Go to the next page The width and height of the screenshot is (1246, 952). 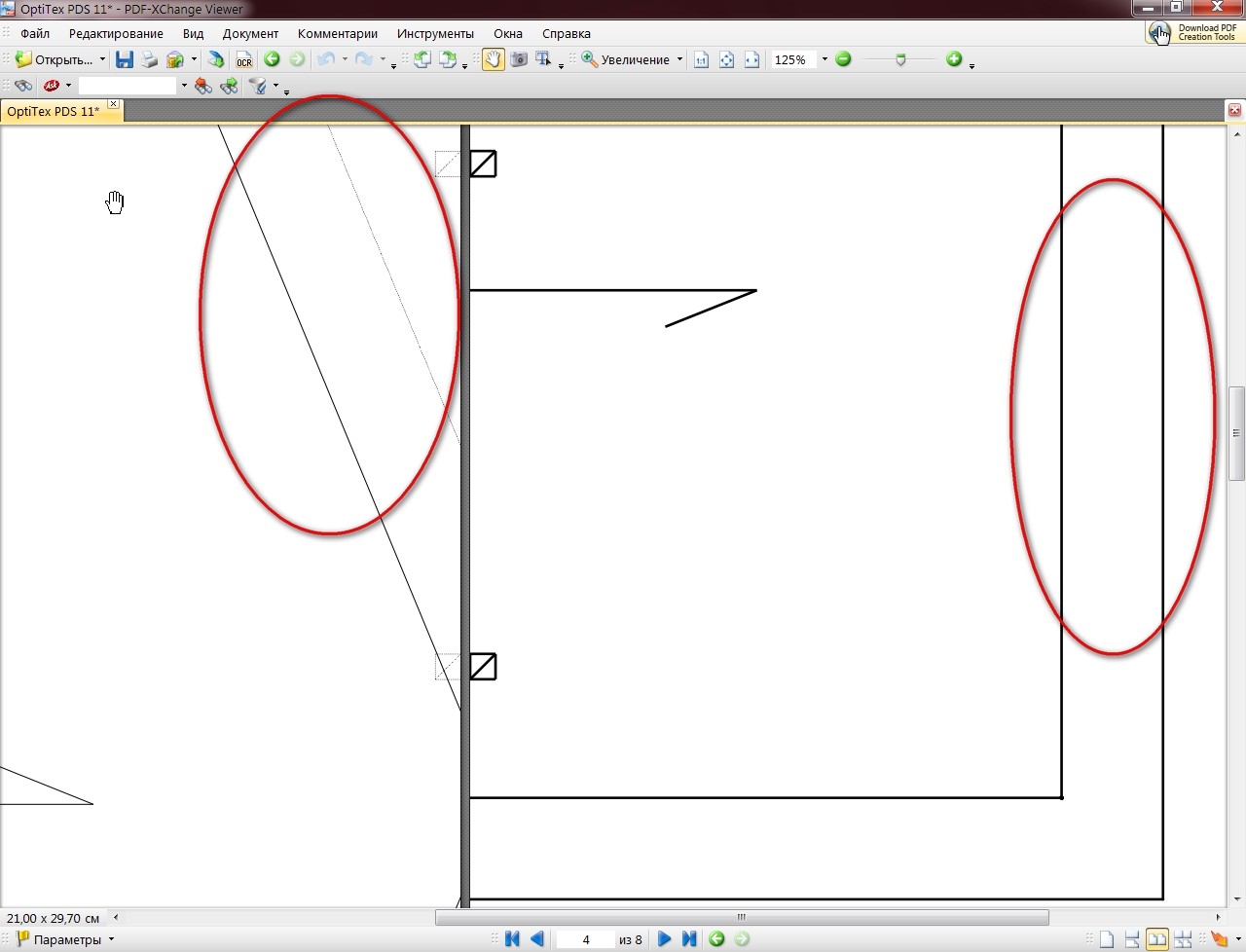coord(665,939)
